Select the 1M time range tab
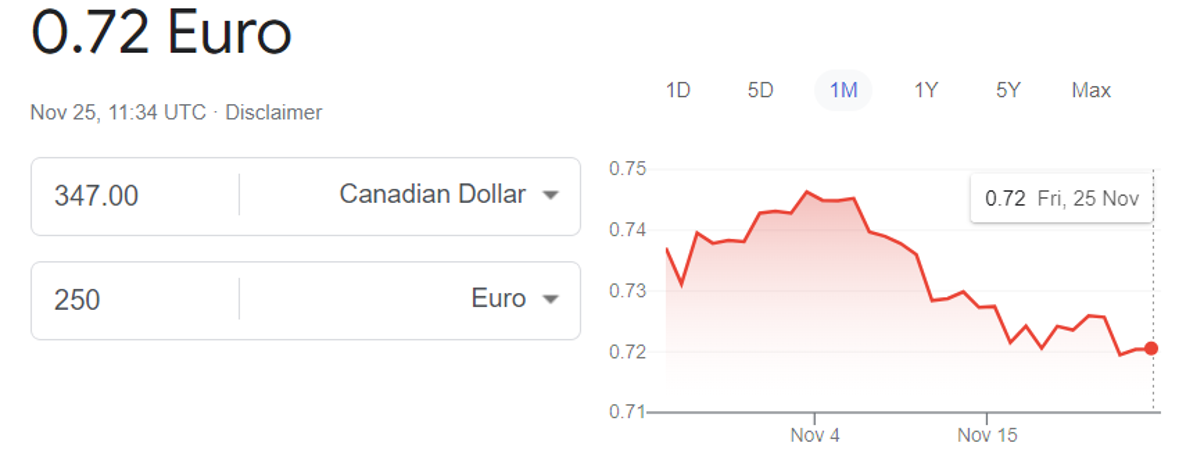Image resolution: width=1204 pixels, height=464 pixels. click(843, 91)
